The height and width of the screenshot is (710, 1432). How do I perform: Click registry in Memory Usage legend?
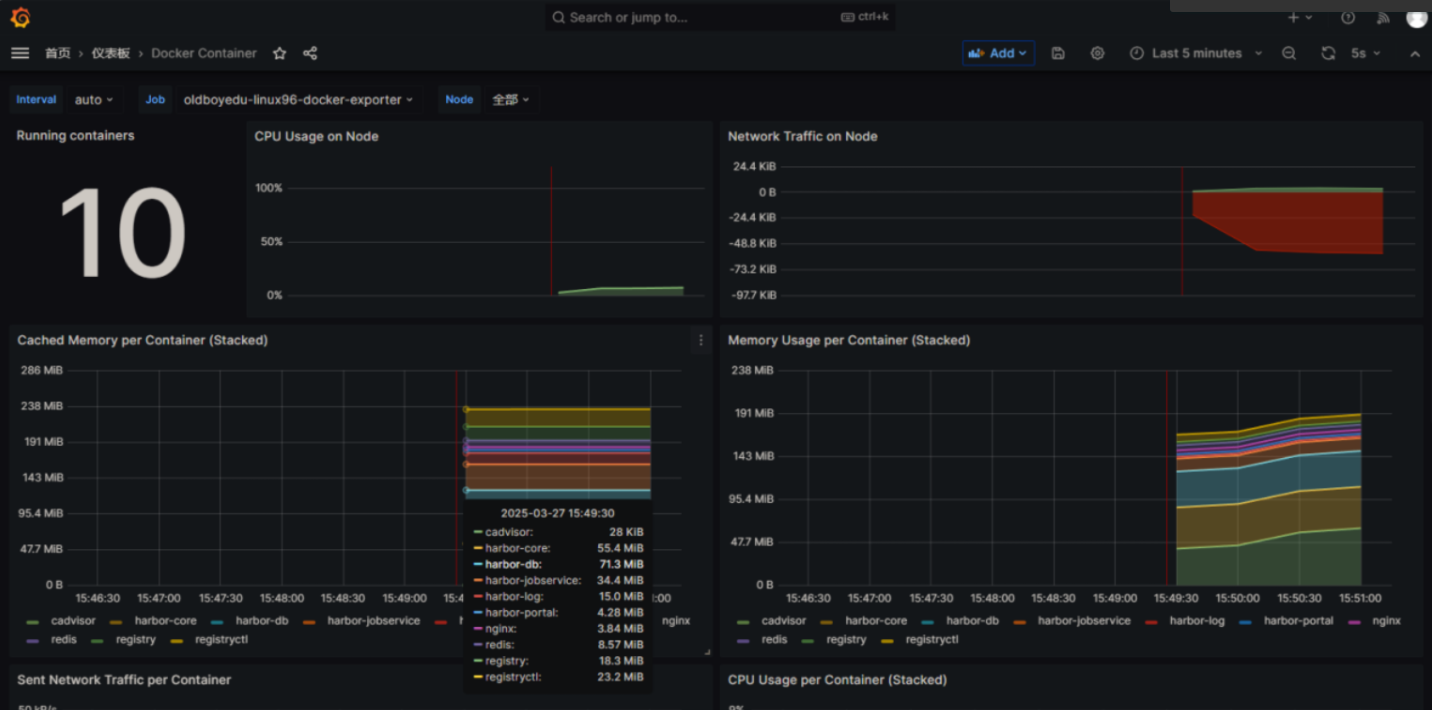(x=846, y=639)
